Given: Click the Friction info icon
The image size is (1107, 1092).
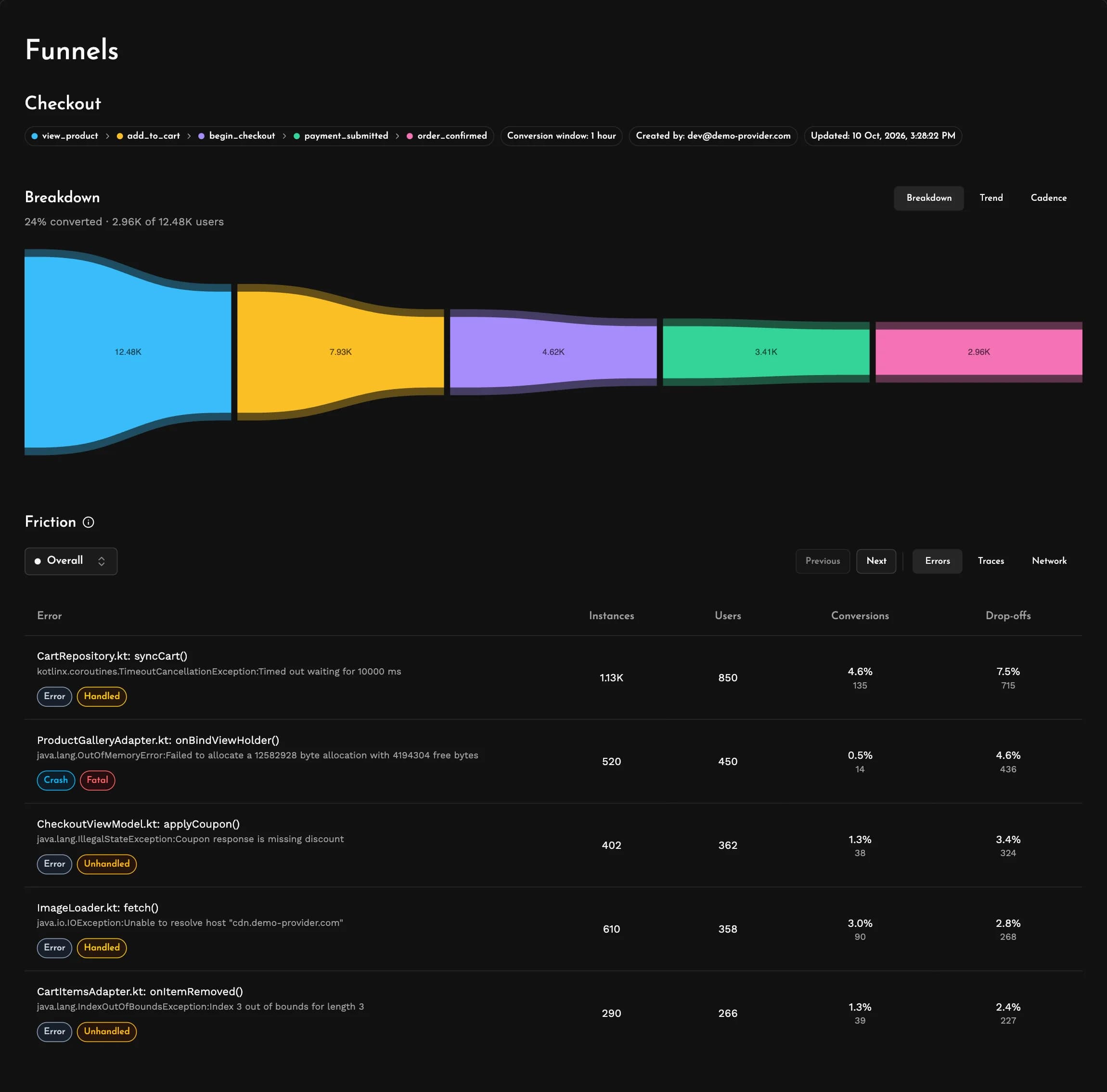Looking at the screenshot, I should 88,522.
